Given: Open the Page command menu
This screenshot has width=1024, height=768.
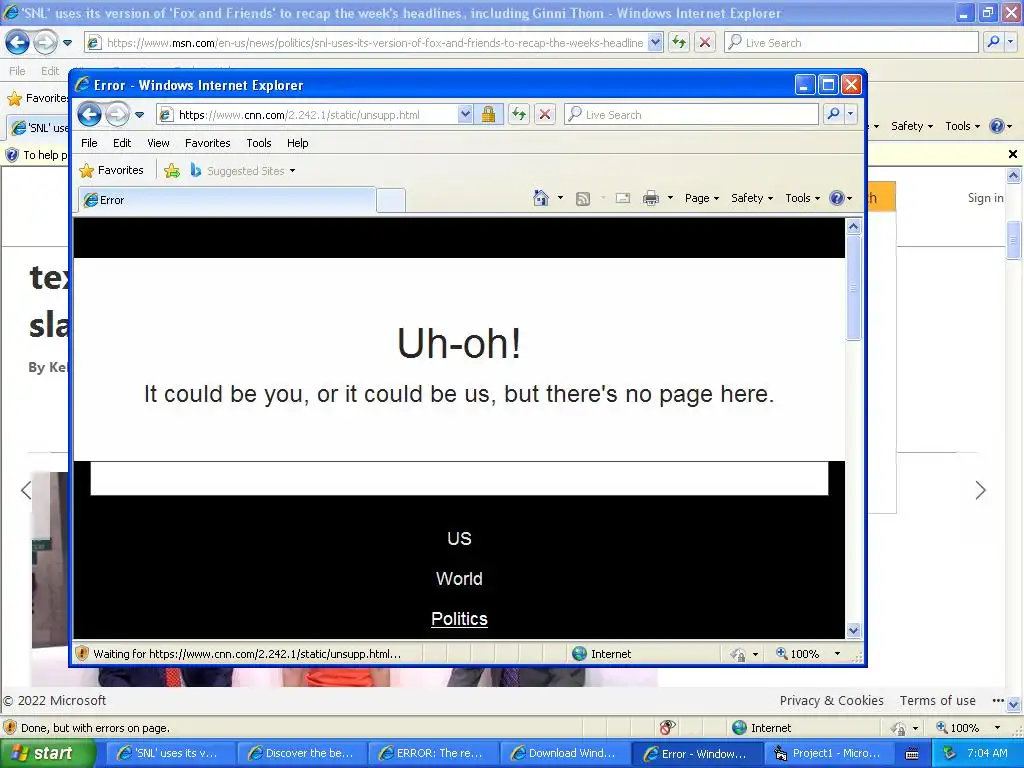Looking at the screenshot, I should 701,198.
